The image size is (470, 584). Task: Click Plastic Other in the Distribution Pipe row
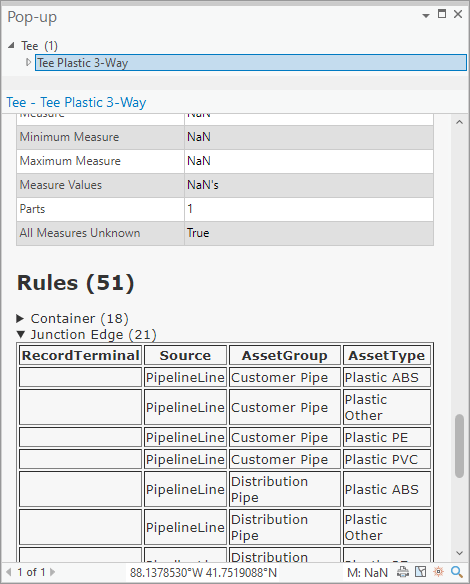click(x=387, y=527)
